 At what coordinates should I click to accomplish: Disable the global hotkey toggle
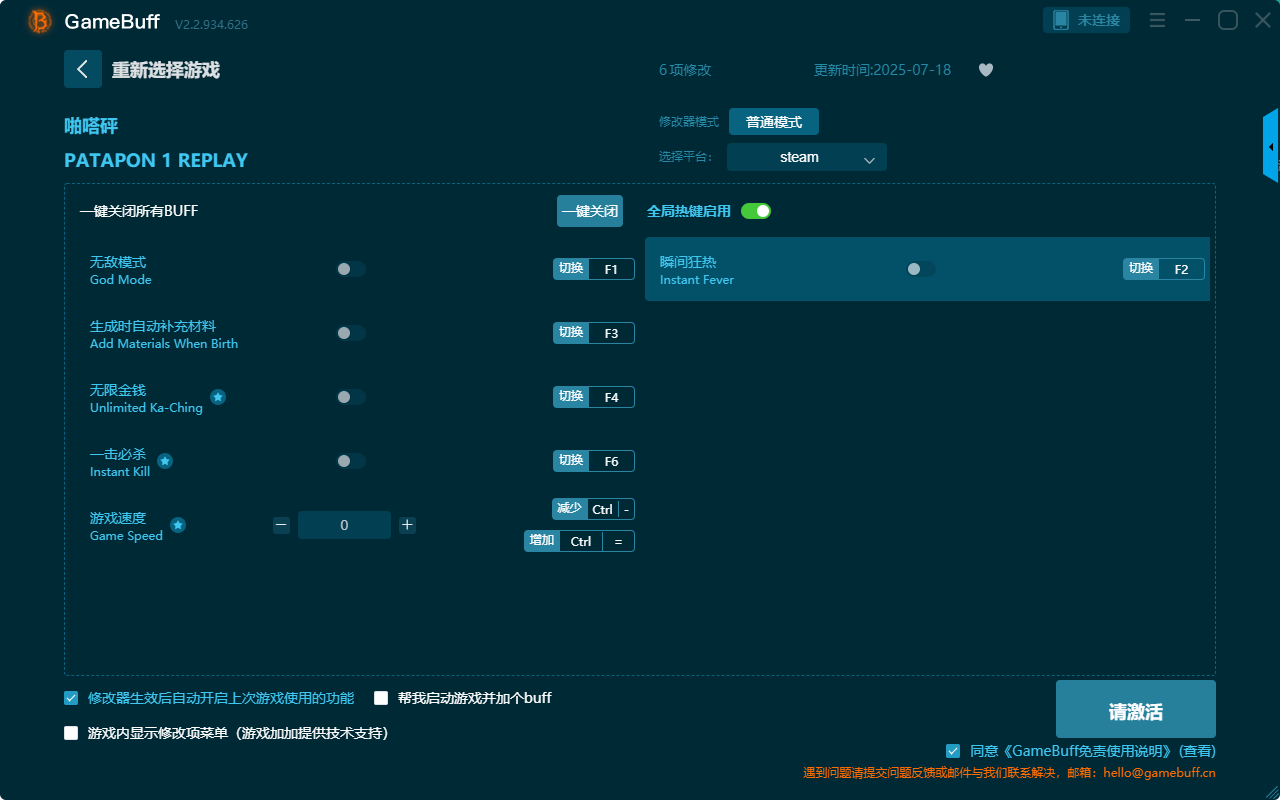coord(756,211)
